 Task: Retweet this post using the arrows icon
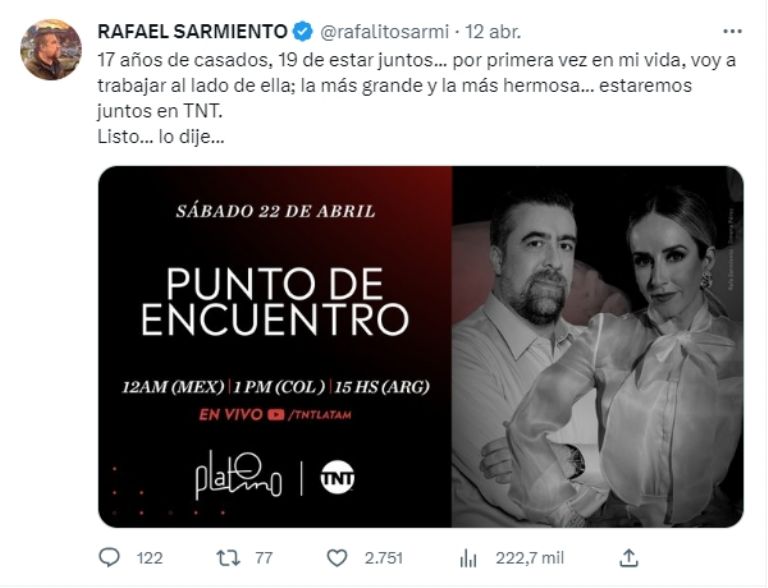[228, 558]
